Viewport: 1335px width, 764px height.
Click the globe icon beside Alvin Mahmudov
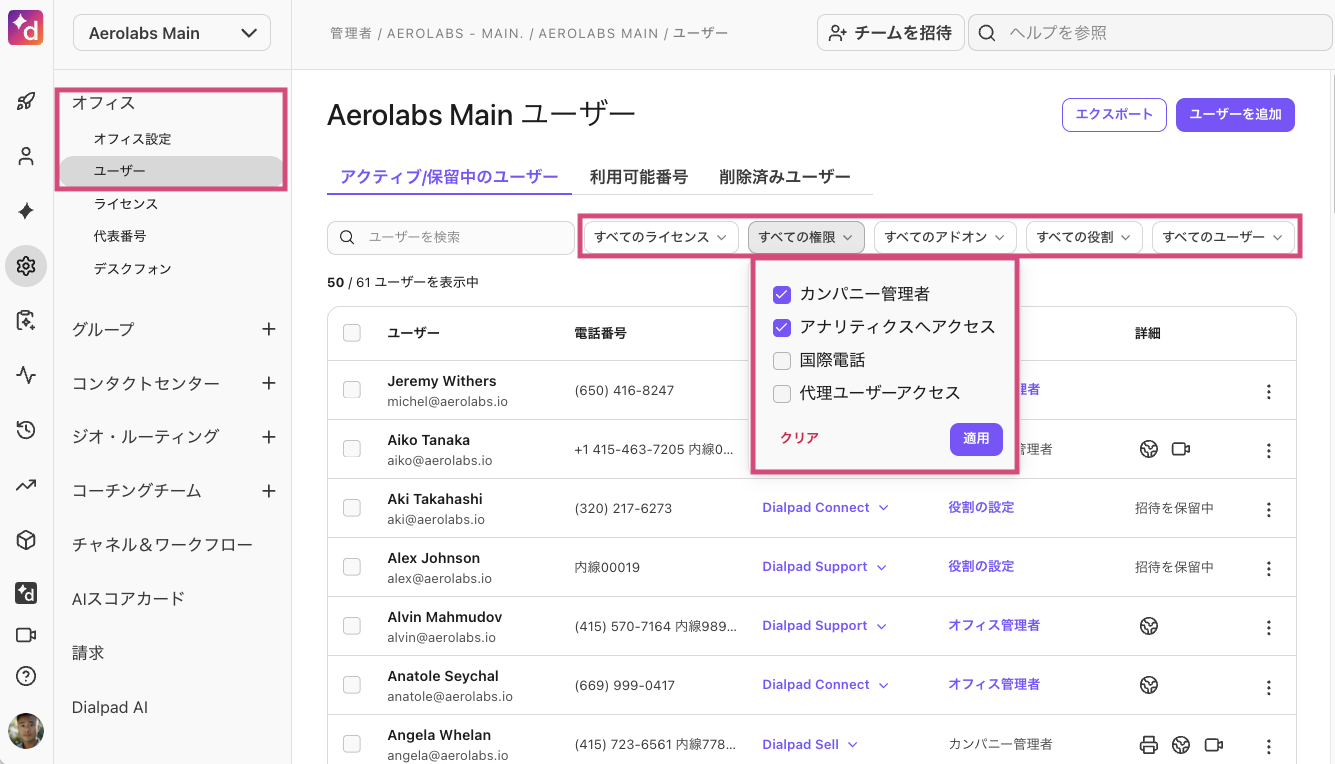pyautogui.click(x=1148, y=625)
